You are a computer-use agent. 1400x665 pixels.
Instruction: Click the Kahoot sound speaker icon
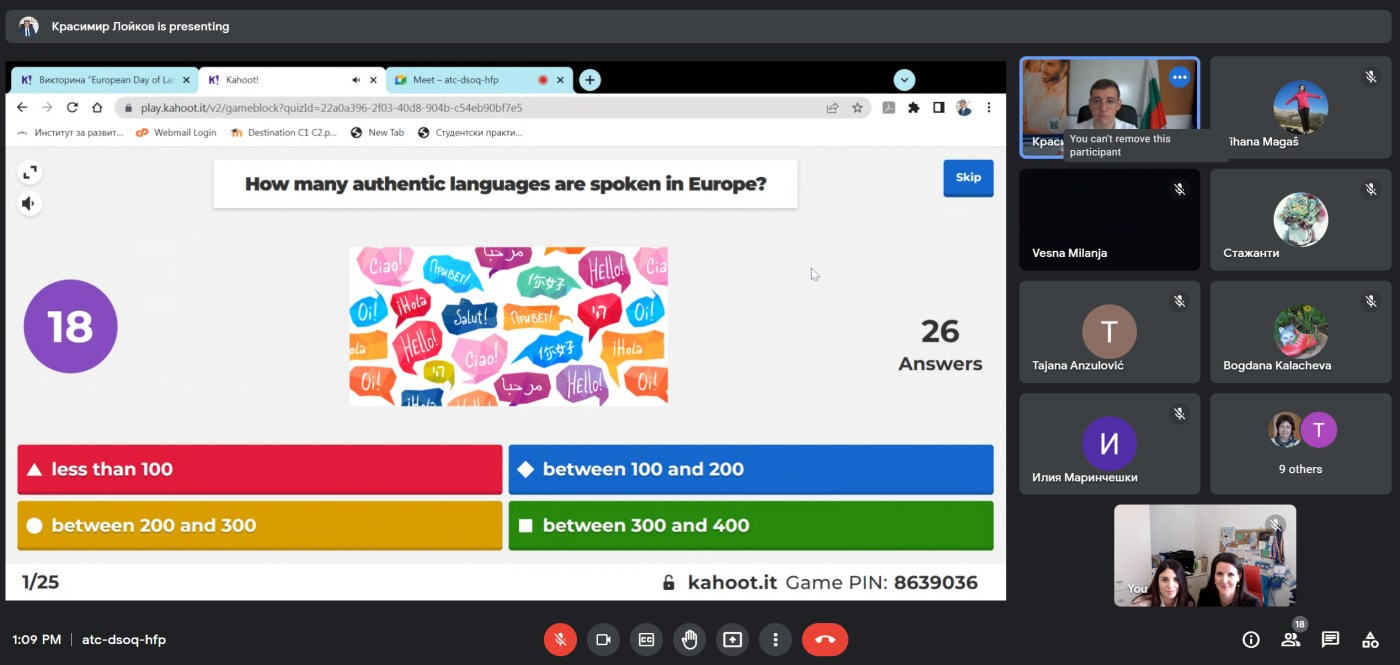(30, 204)
